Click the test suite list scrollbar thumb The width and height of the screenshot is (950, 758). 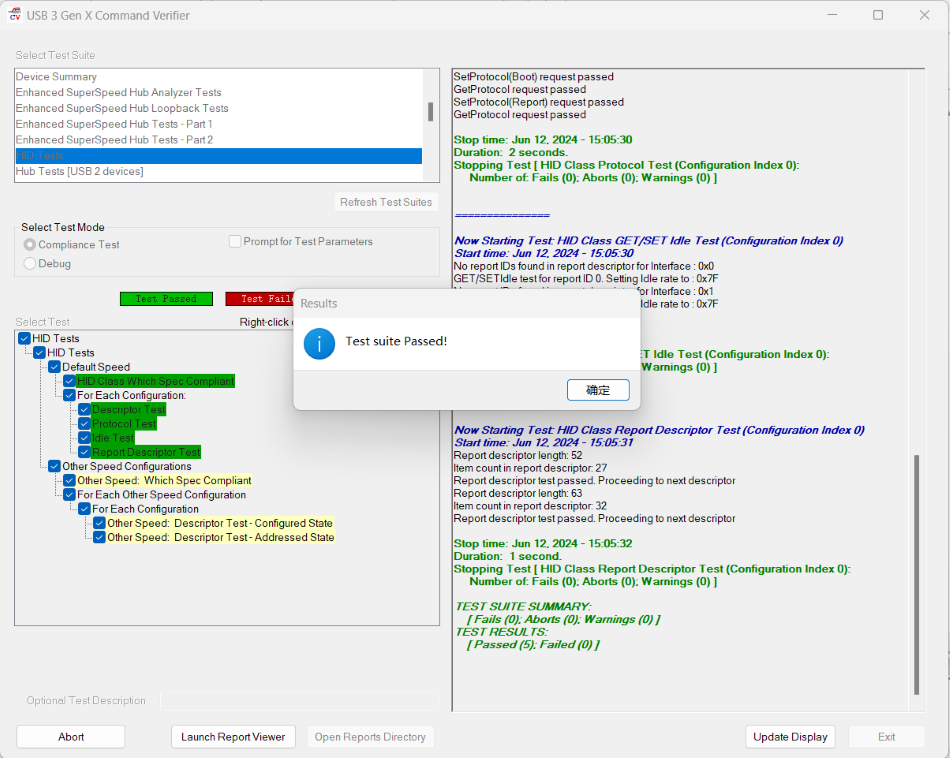pyautogui.click(x=430, y=111)
